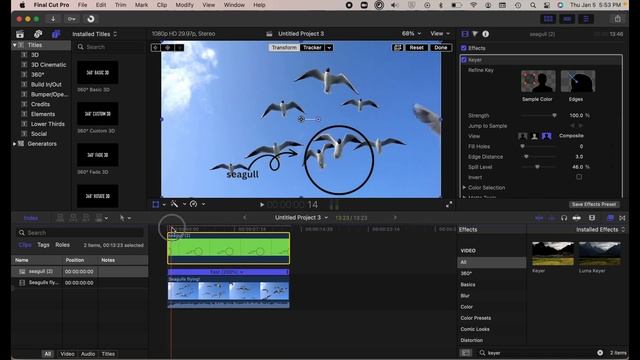Open the Installed Effects dropdown
Viewport: 640px width, 360px height.
tap(600, 230)
